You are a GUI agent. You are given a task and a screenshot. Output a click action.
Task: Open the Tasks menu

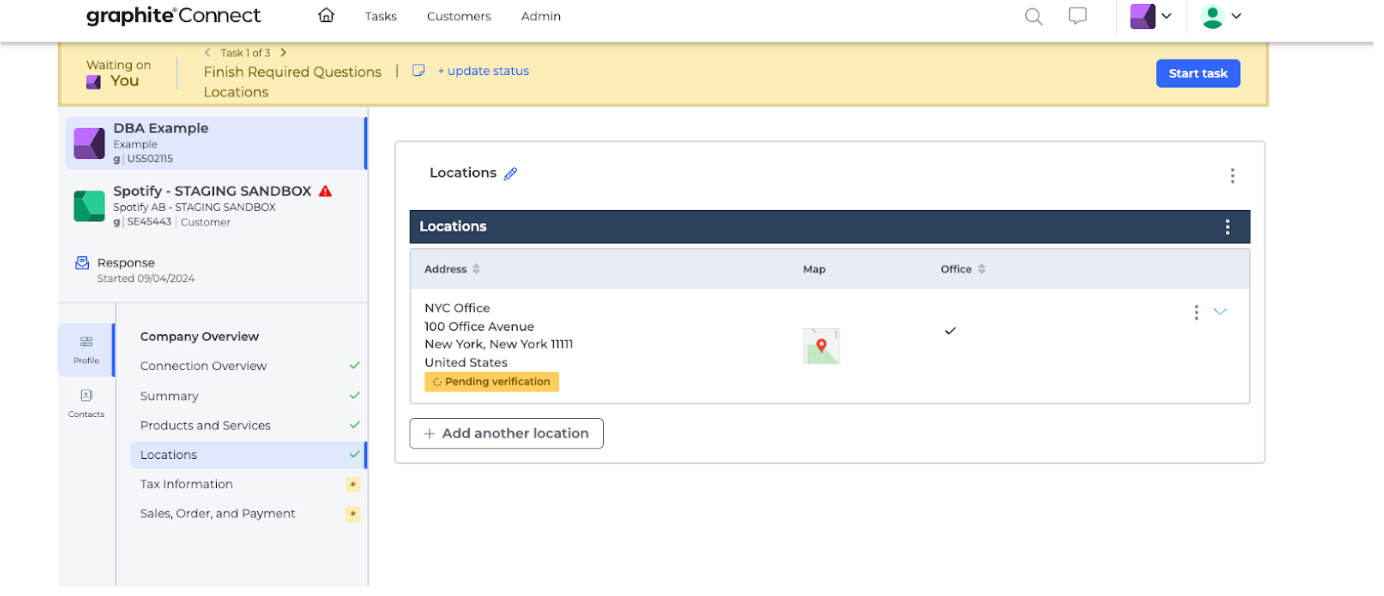380,17
